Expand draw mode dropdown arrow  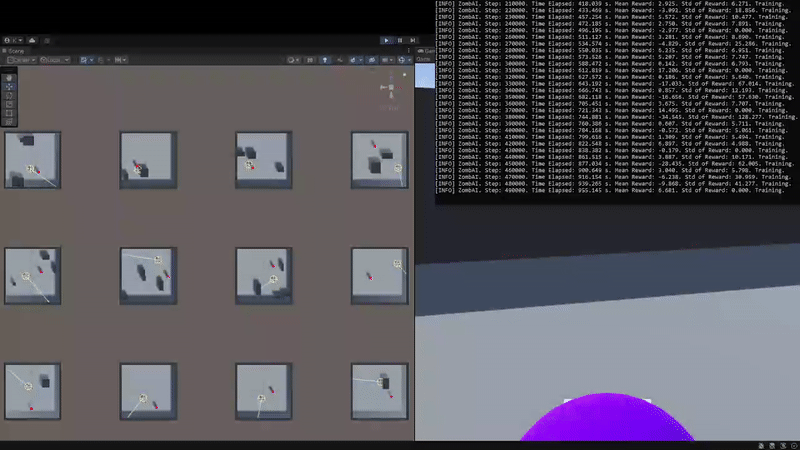pos(297,60)
